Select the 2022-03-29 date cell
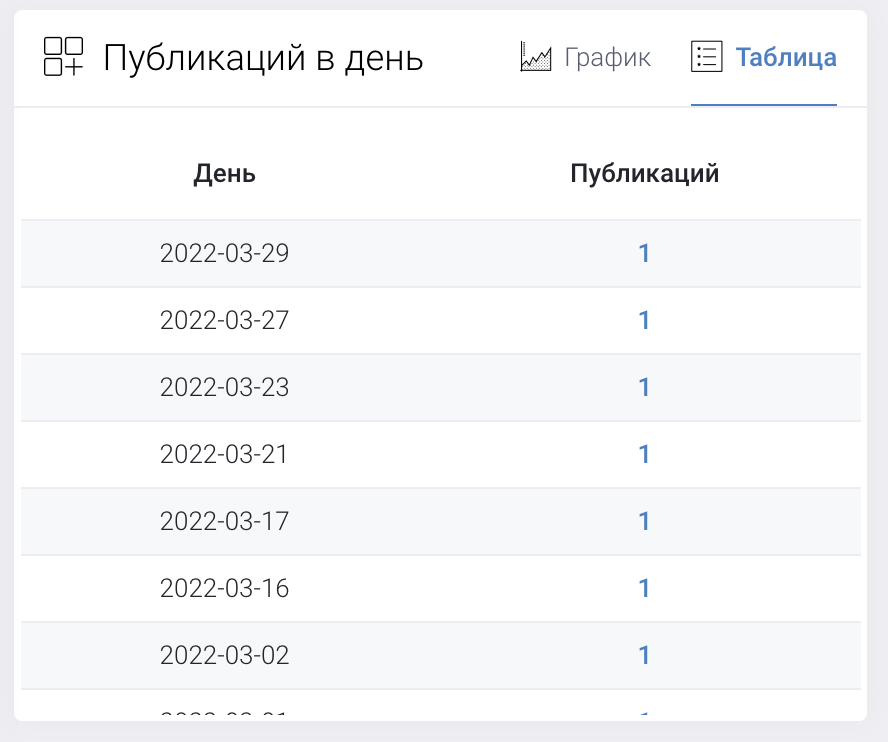 (x=224, y=254)
